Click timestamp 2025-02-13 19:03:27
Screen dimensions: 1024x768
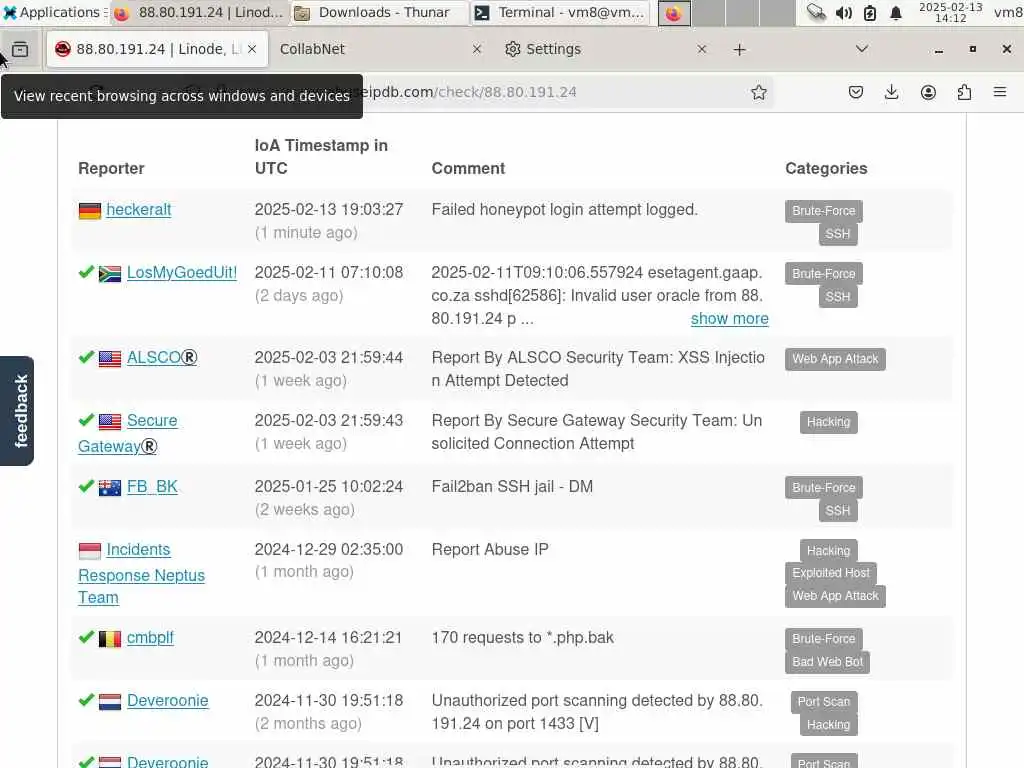(329, 210)
